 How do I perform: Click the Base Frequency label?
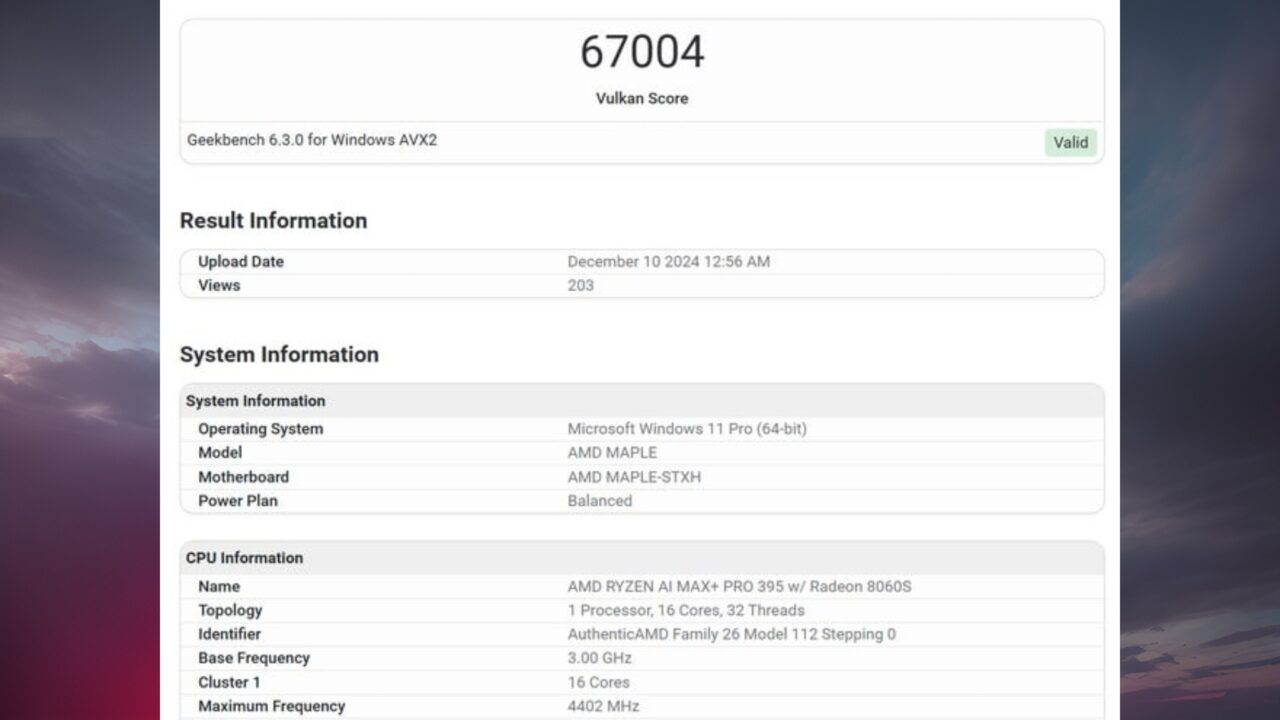(x=254, y=658)
